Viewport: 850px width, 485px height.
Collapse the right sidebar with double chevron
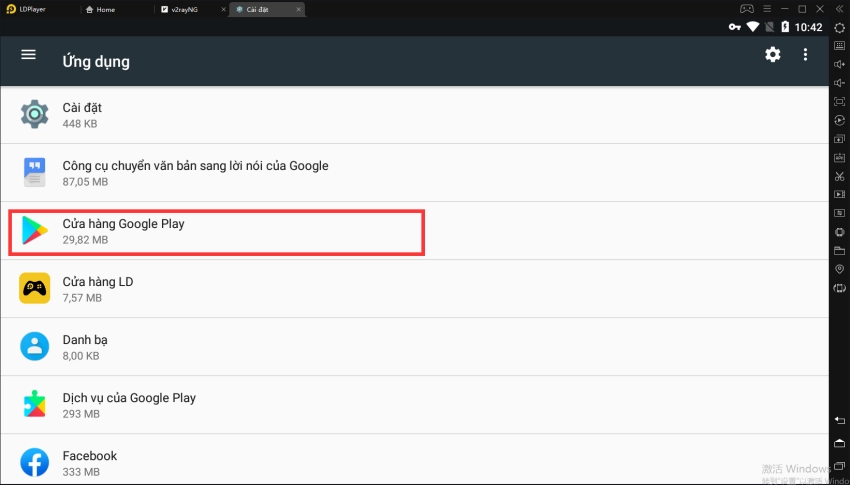coord(839,9)
